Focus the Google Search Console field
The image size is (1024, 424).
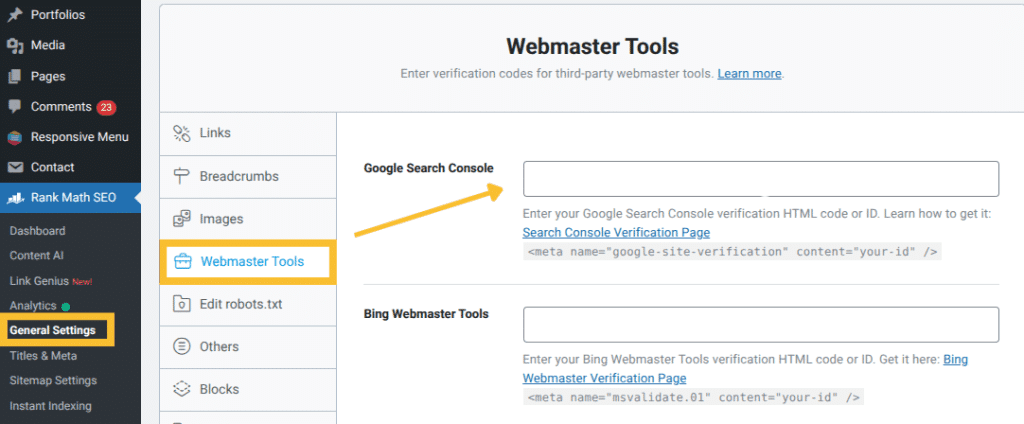pos(761,178)
